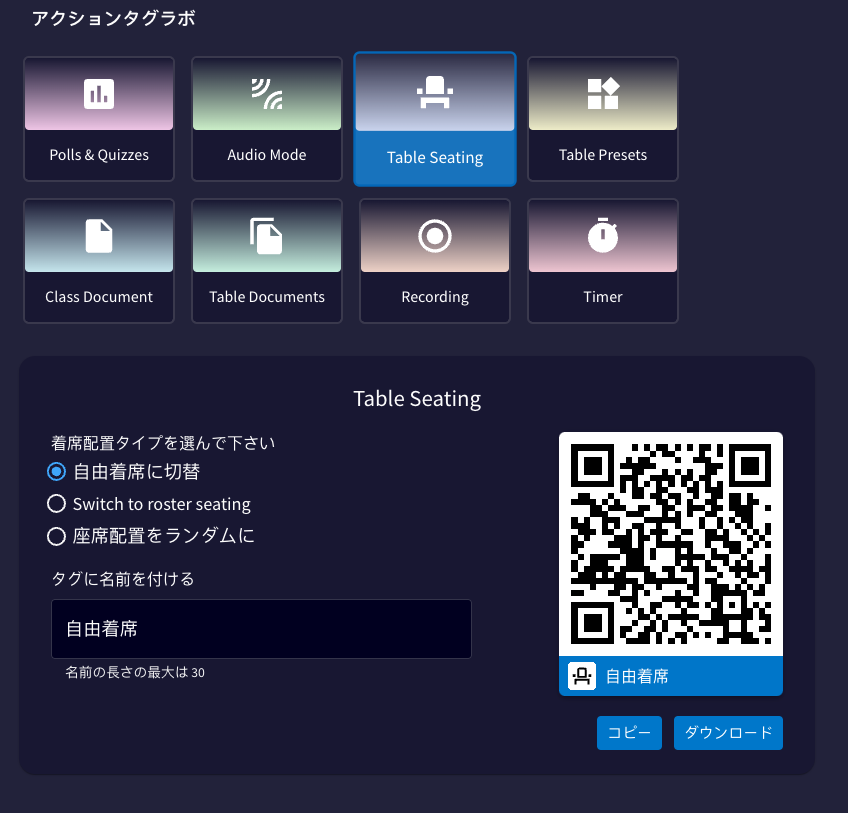Open the Table Presets label
Viewport: 848px width, 813px height.
point(603,155)
